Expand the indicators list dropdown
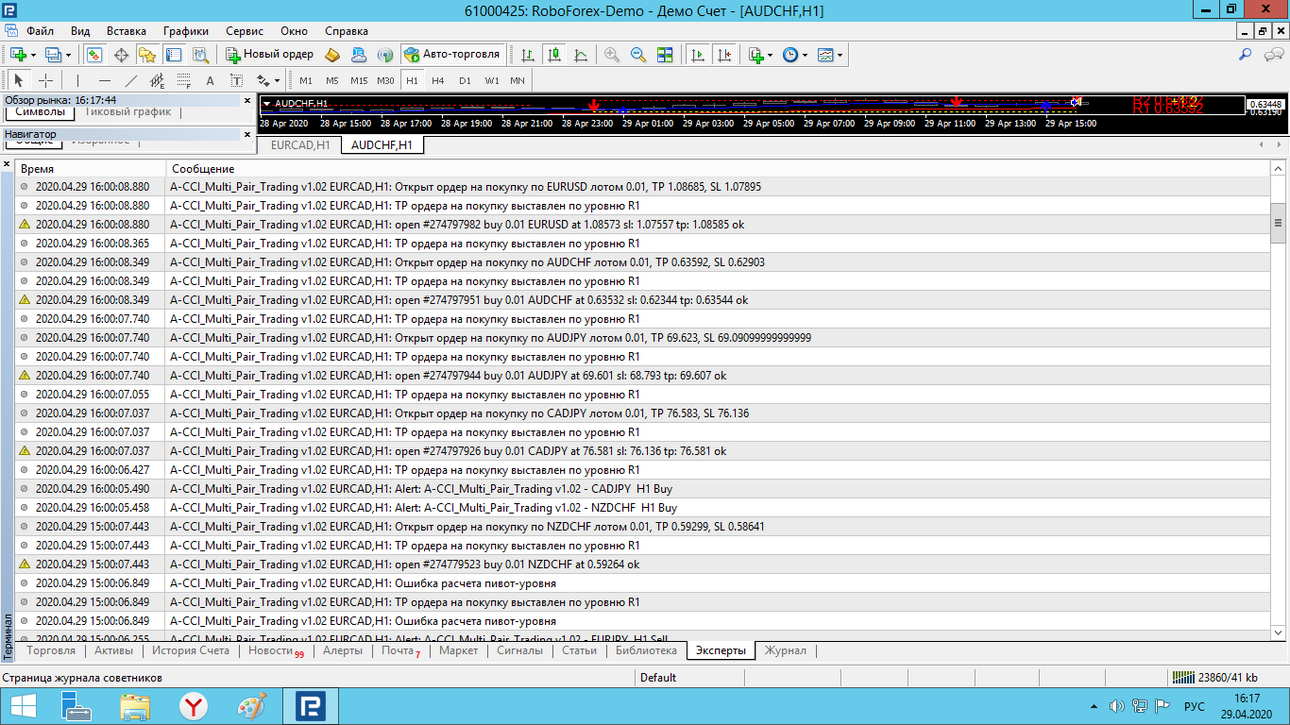The height and width of the screenshot is (725, 1290). point(769,55)
